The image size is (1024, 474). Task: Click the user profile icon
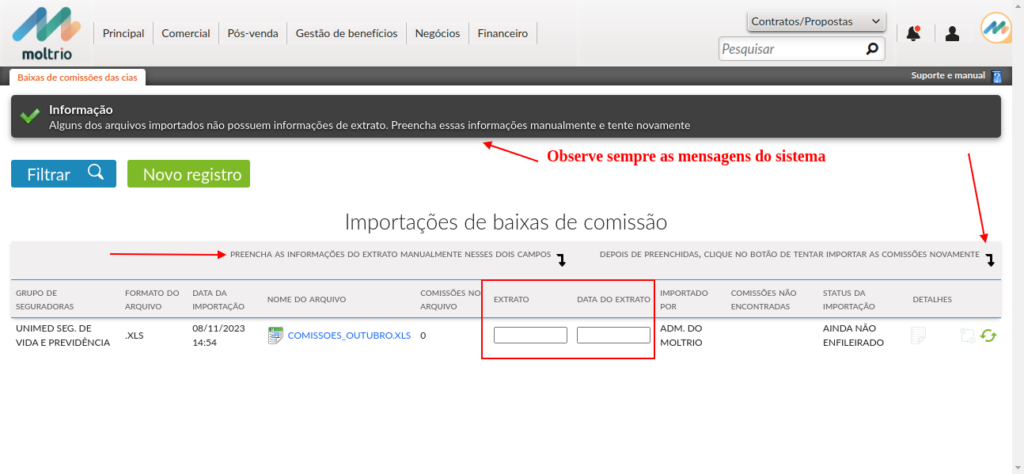click(952, 33)
